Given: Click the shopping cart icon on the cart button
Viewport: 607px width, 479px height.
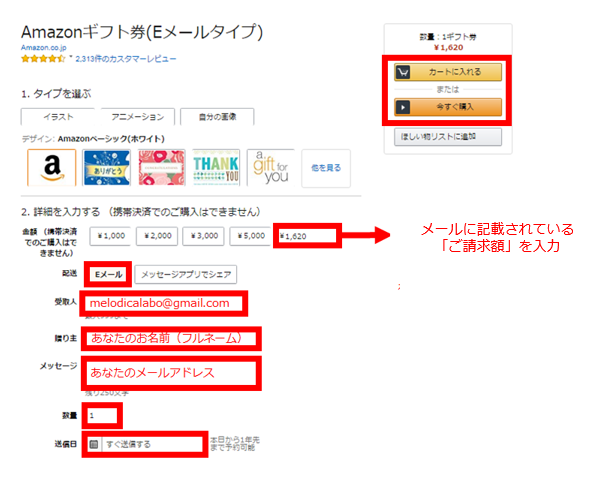Looking at the screenshot, I should (x=403, y=72).
